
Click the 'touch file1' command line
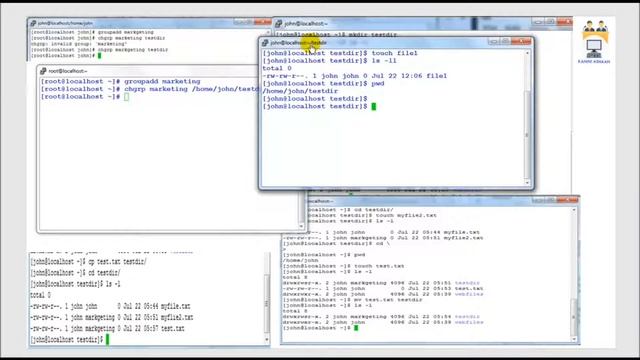coord(340,53)
